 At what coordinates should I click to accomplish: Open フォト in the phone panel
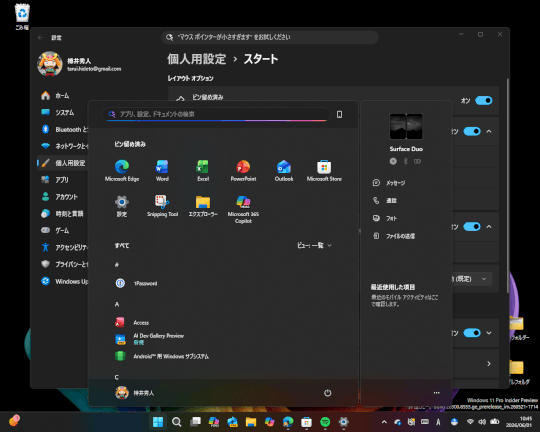pos(385,218)
